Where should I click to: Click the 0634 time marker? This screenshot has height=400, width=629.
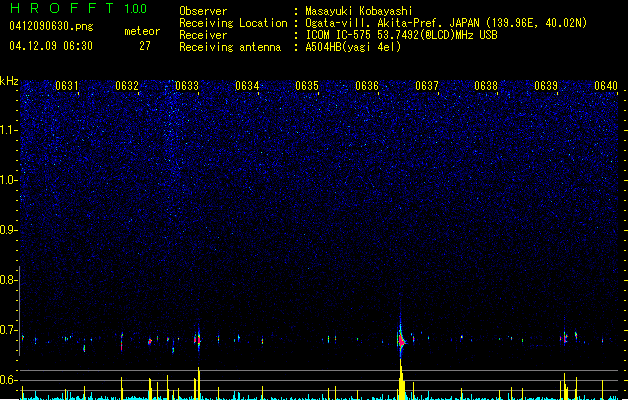[x=247, y=86]
